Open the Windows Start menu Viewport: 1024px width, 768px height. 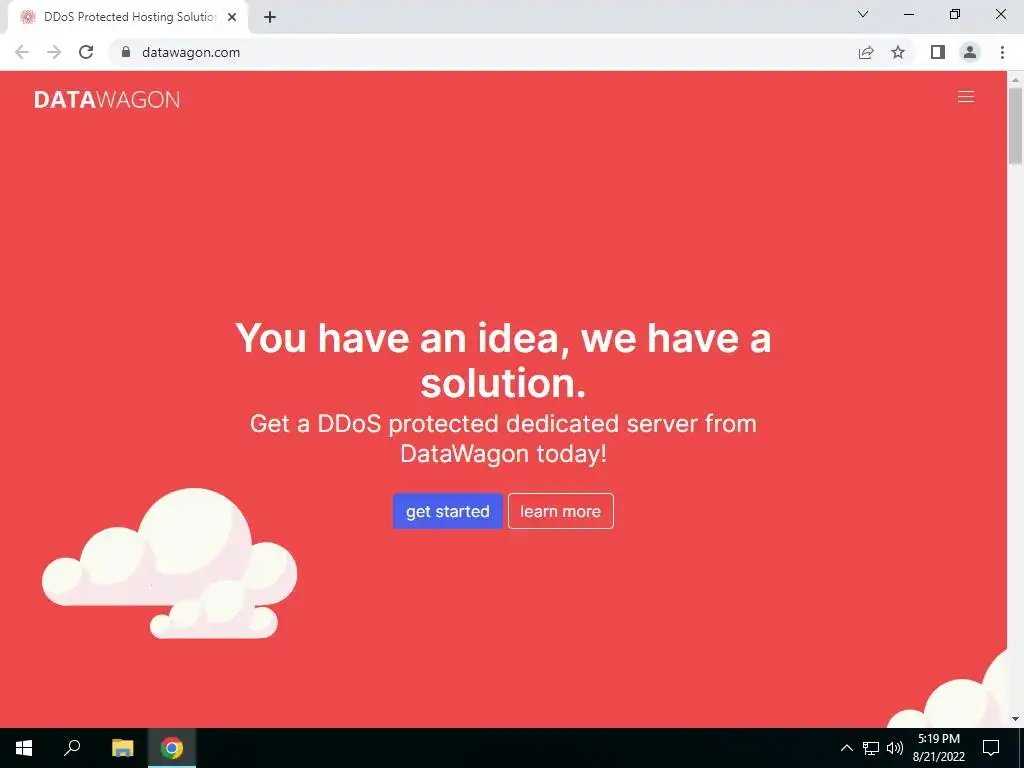click(x=24, y=748)
